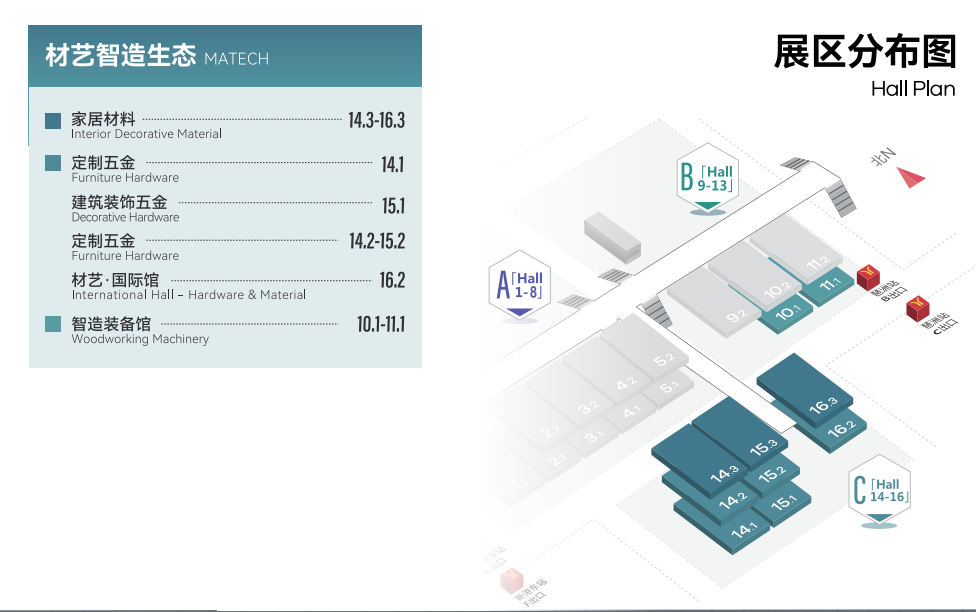
Task: Click the MATECH panel header
Action: click(x=225, y=56)
